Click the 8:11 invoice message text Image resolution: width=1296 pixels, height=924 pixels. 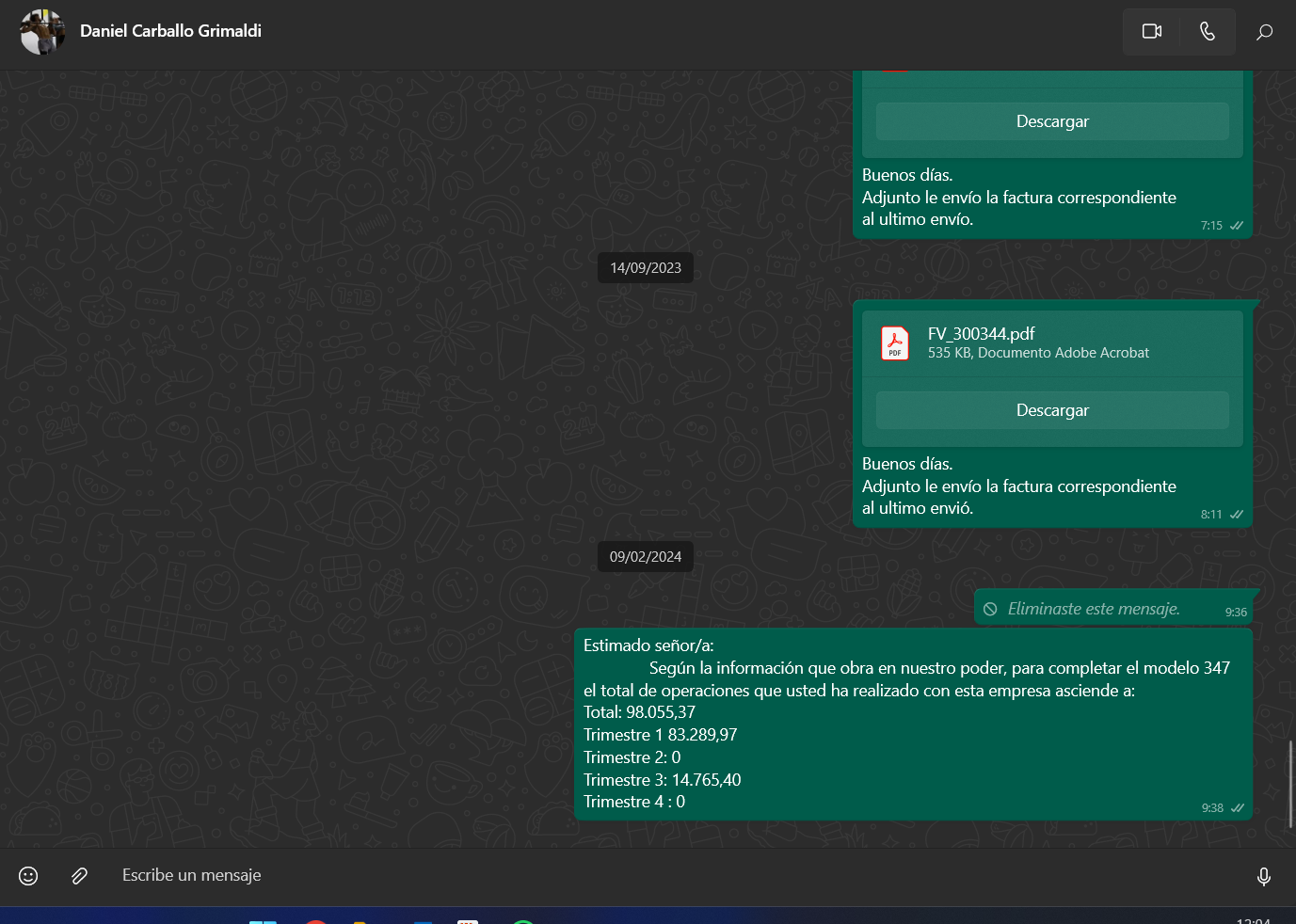[1018, 486]
